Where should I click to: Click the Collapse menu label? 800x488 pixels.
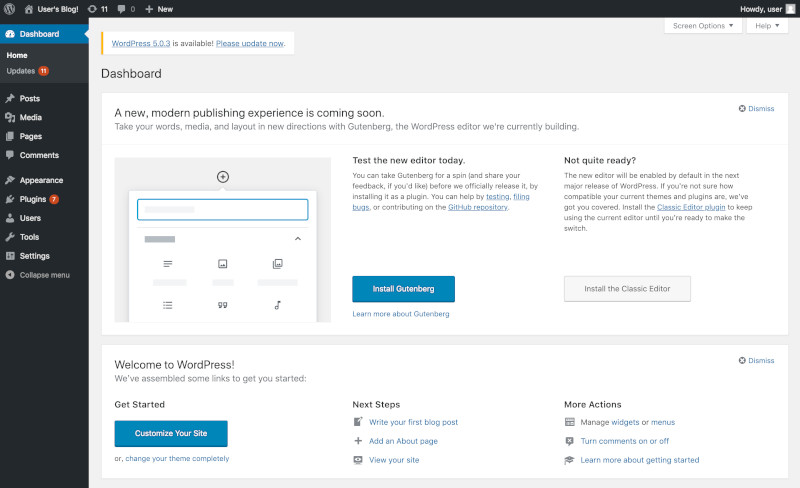coord(44,275)
